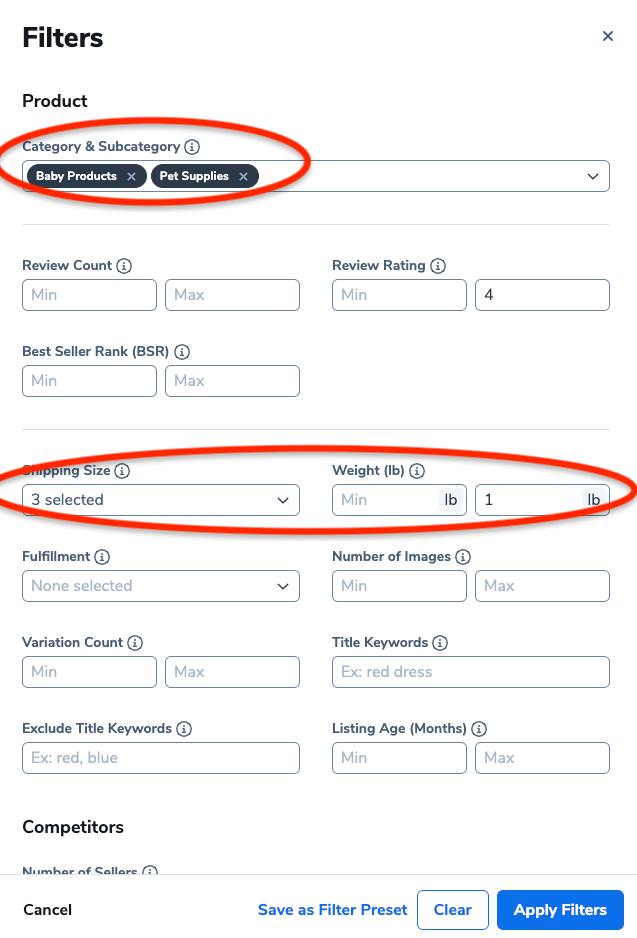This screenshot has height=938, width=637.
Task: Click the Apply Filters button
Action: pyautogui.click(x=560, y=910)
